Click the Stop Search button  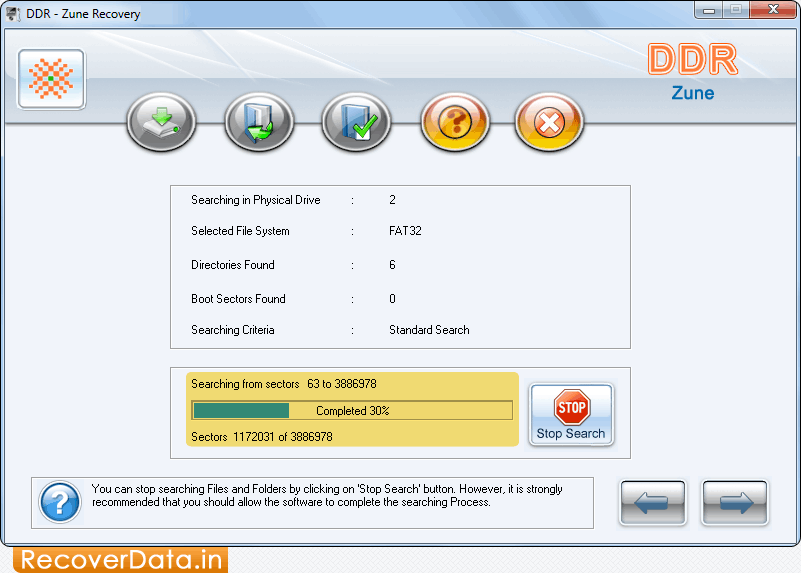pyautogui.click(x=571, y=415)
